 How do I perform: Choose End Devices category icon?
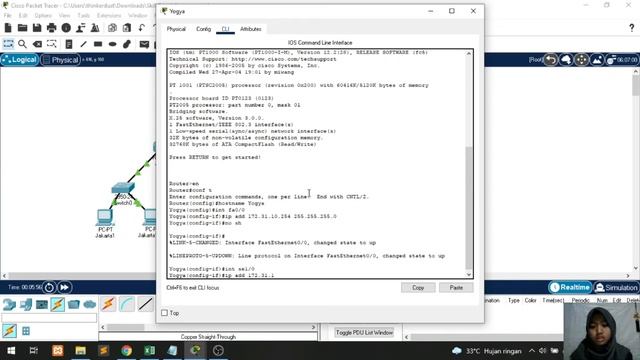click(25, 304)
